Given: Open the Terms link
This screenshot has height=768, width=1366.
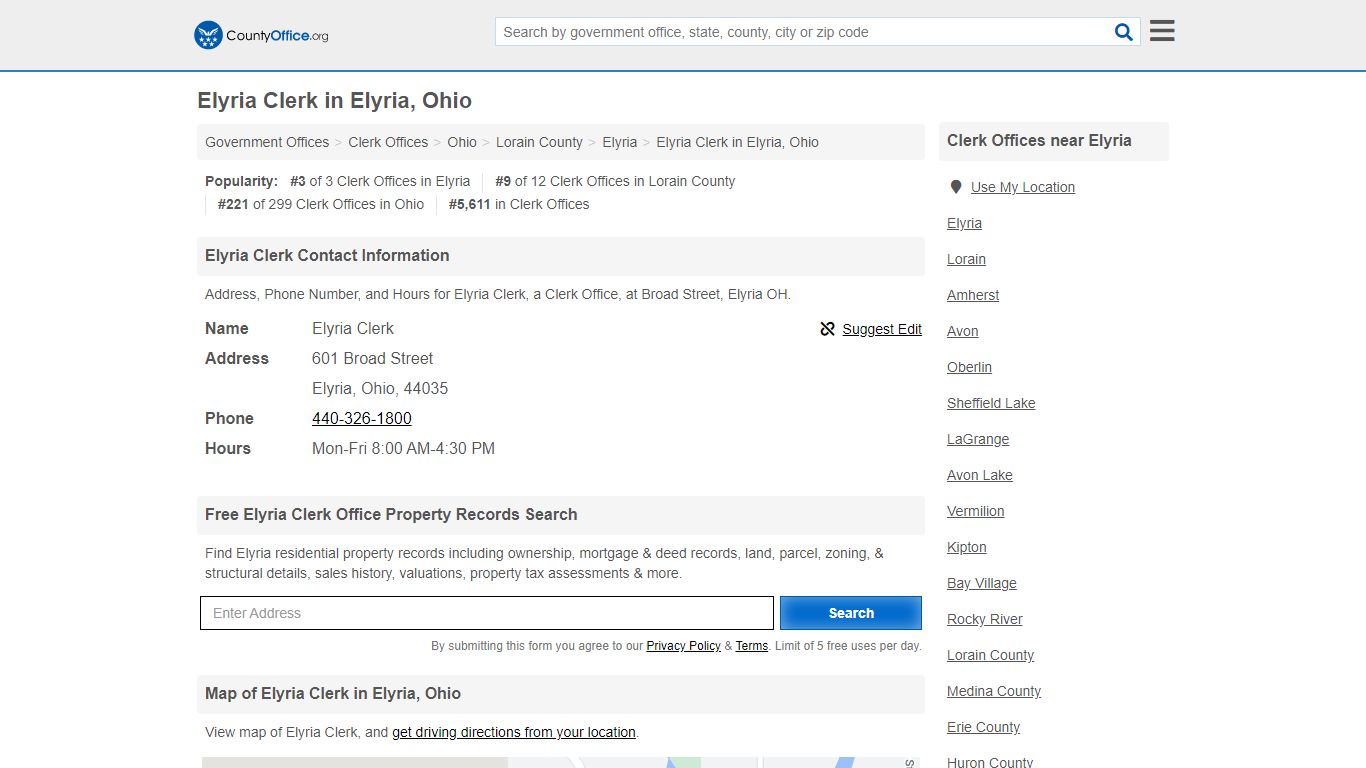Looking at the screenshot, I should click(x=752, y=646).
